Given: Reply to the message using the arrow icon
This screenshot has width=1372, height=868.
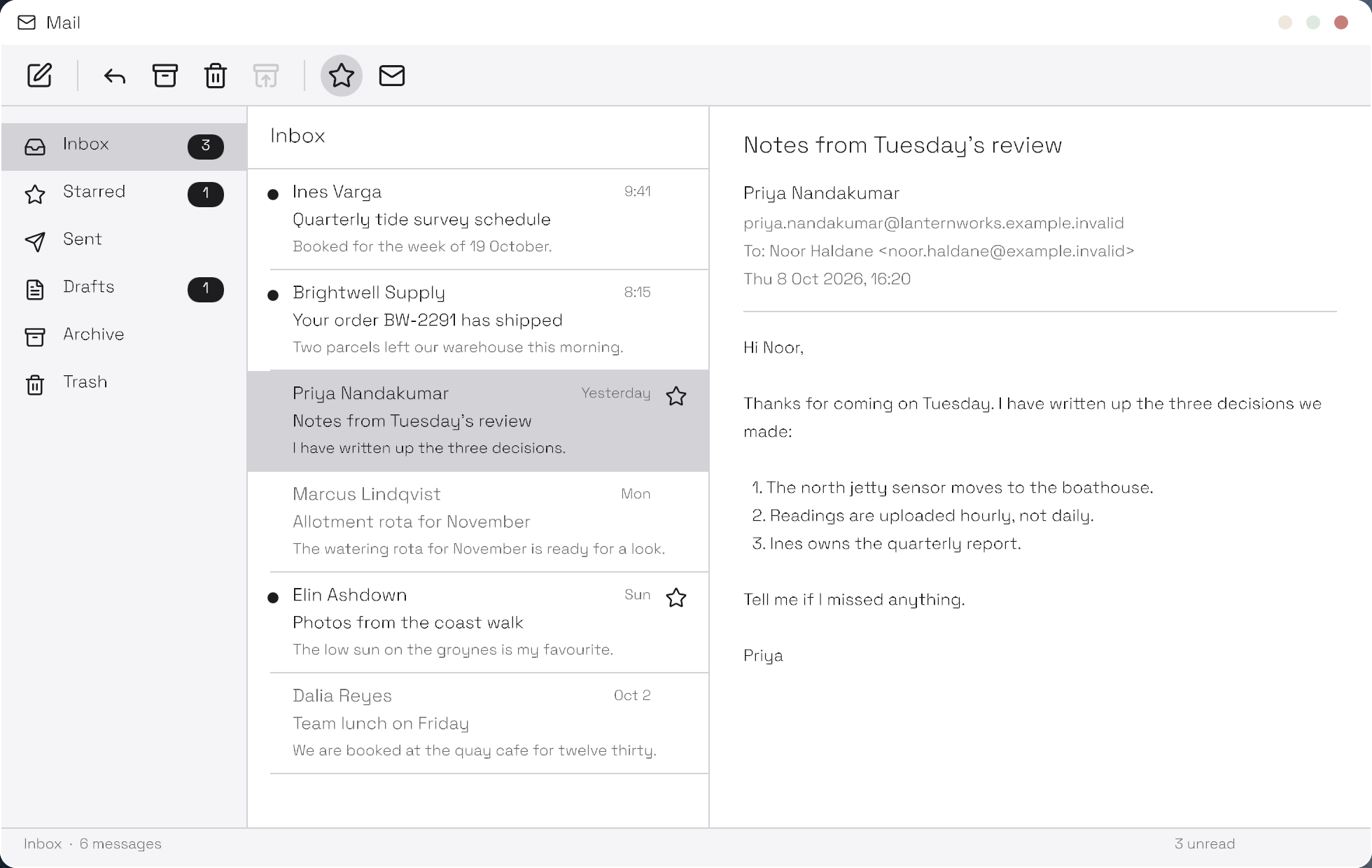Looking at the screenshot, I should (115, 76).
